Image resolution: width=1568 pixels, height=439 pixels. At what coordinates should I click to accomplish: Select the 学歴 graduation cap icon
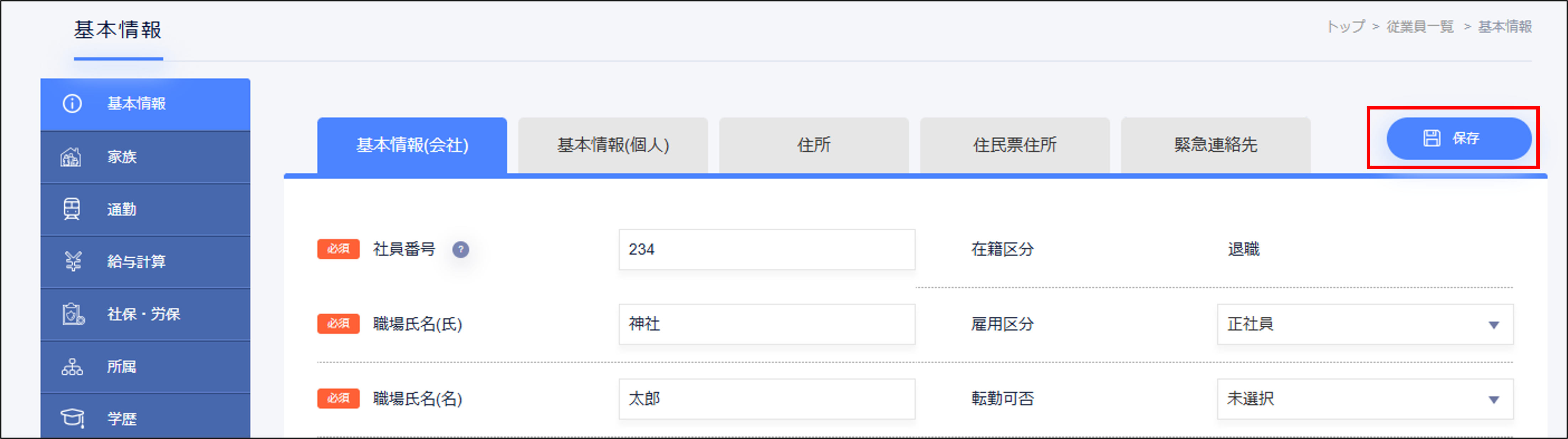72,418
